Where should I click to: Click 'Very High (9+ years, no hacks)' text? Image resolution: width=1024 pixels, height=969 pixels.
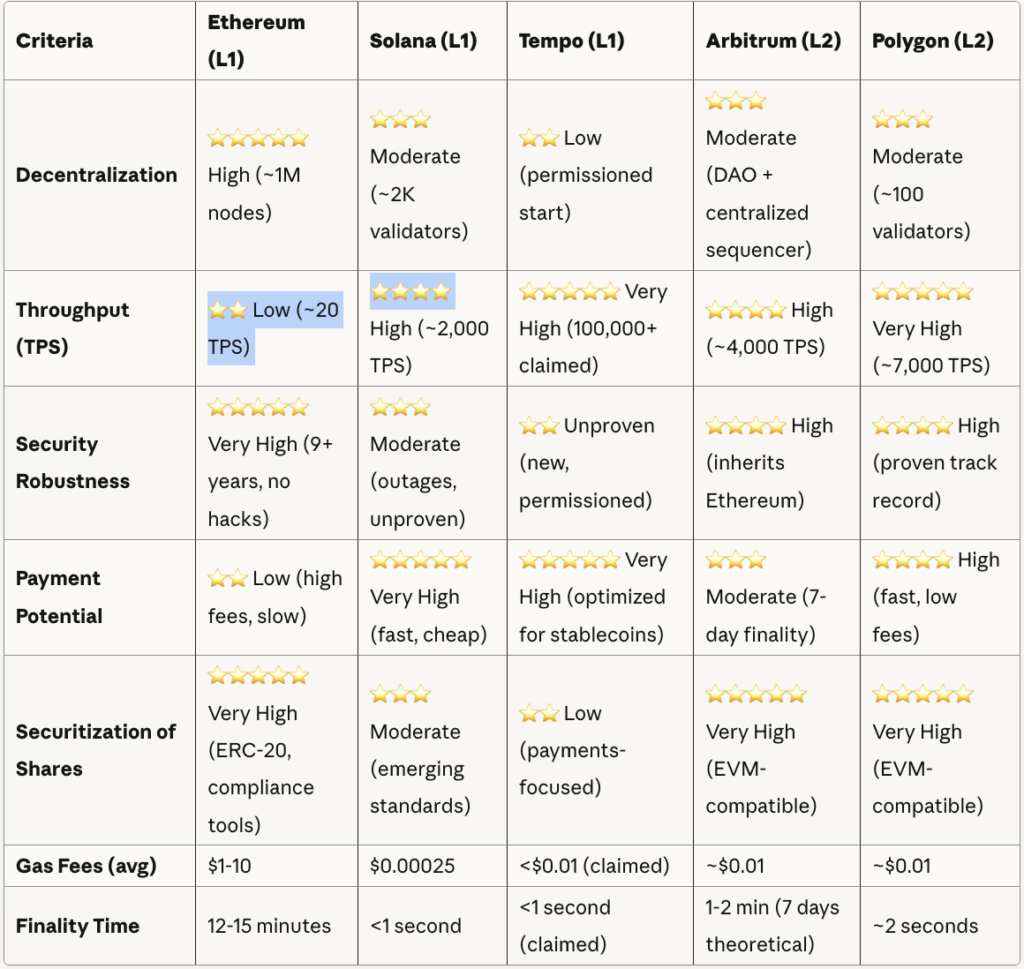click(270, 481)
